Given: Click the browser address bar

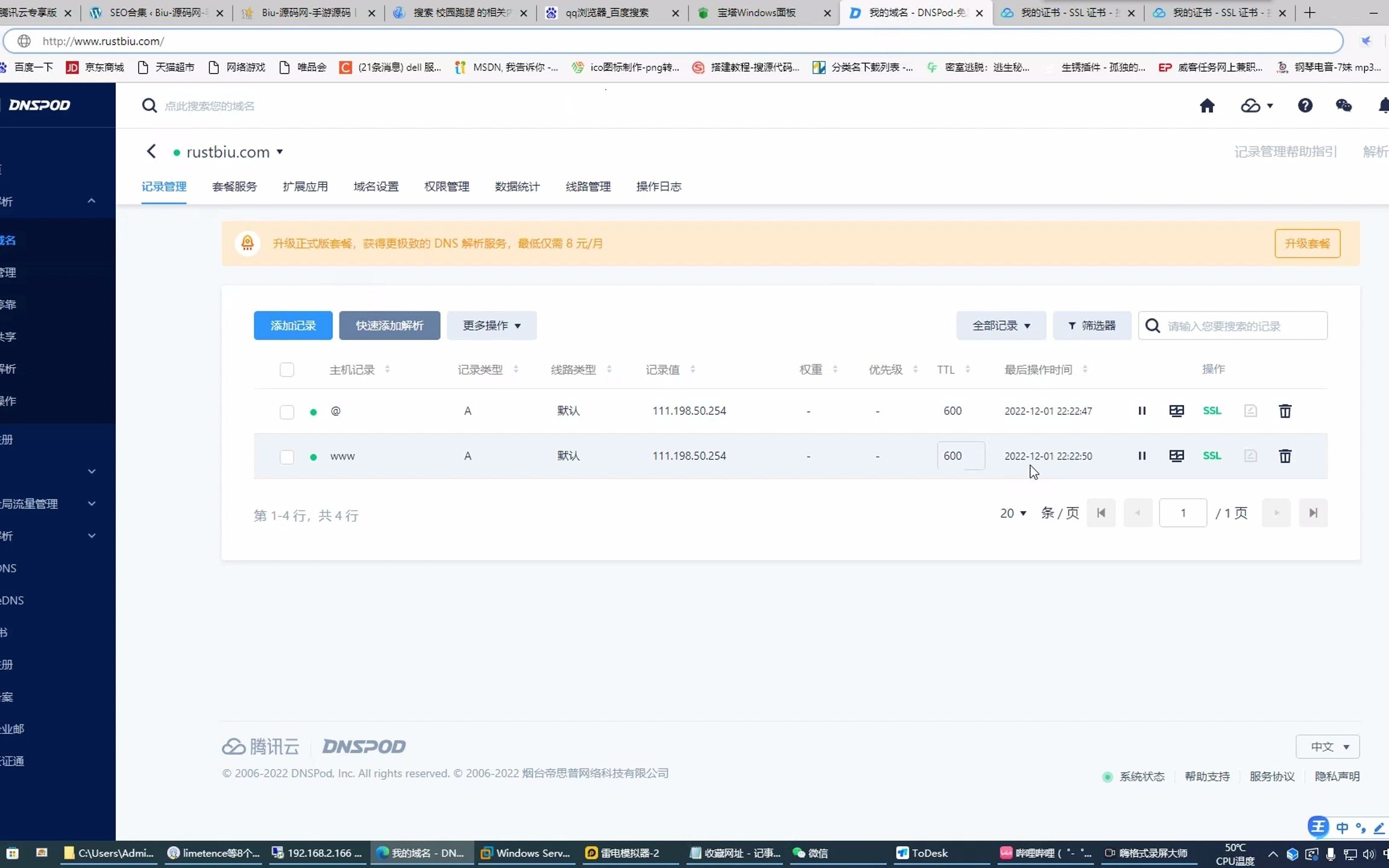Looking at the screenshot, I should pyautogui.click(x=673, y=41).
